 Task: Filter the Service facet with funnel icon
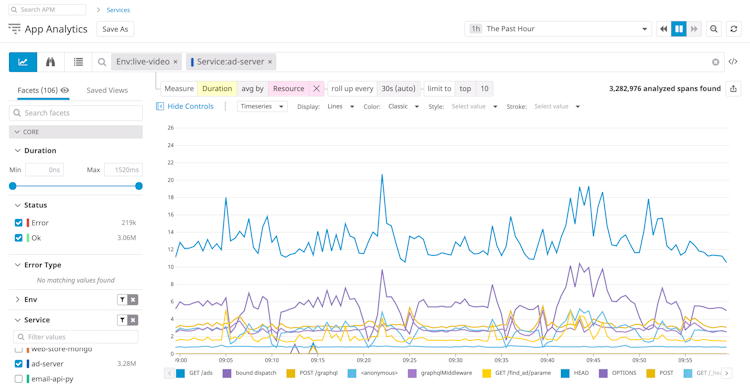(x=122, y=320)
